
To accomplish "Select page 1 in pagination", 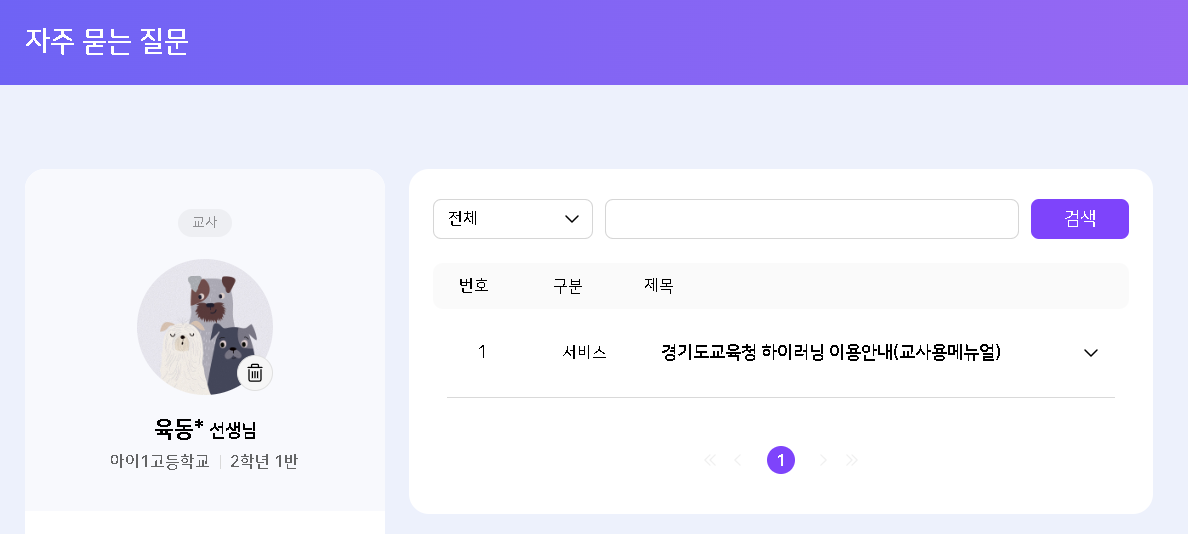I will [781, 460].
